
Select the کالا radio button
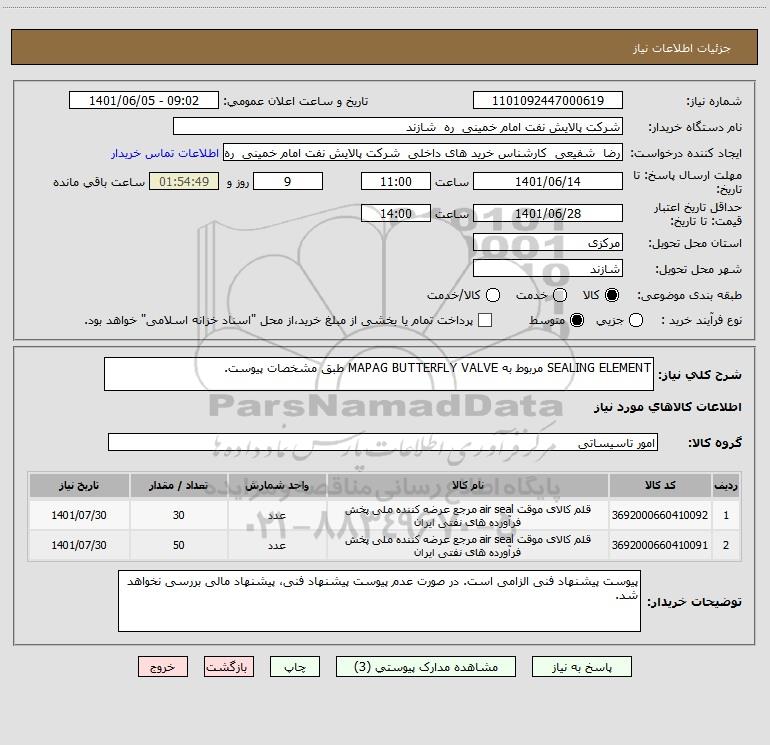pos(612,295)
